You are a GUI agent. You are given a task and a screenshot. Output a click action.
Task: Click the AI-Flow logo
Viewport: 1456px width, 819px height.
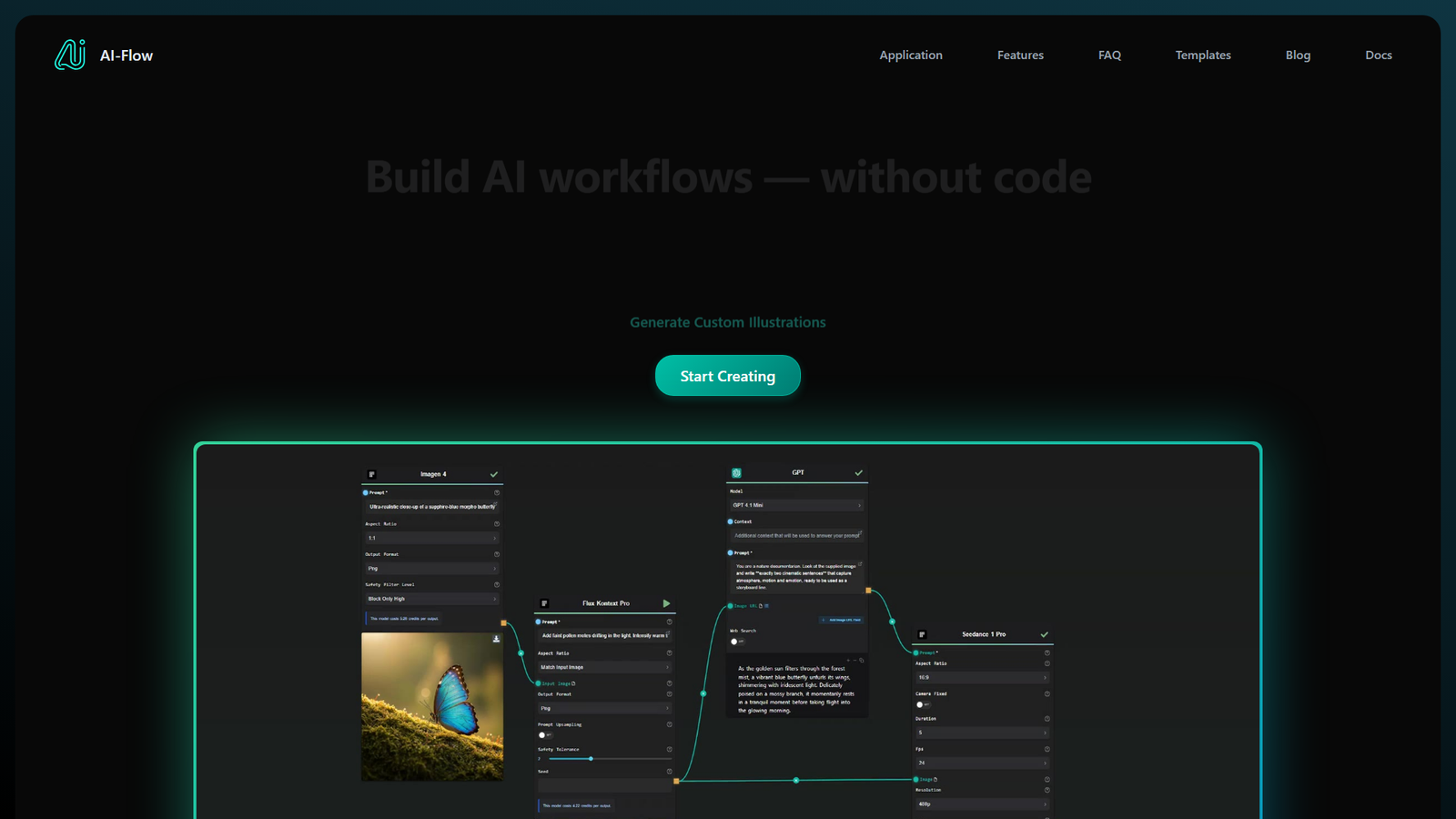[x=71, y=55]
